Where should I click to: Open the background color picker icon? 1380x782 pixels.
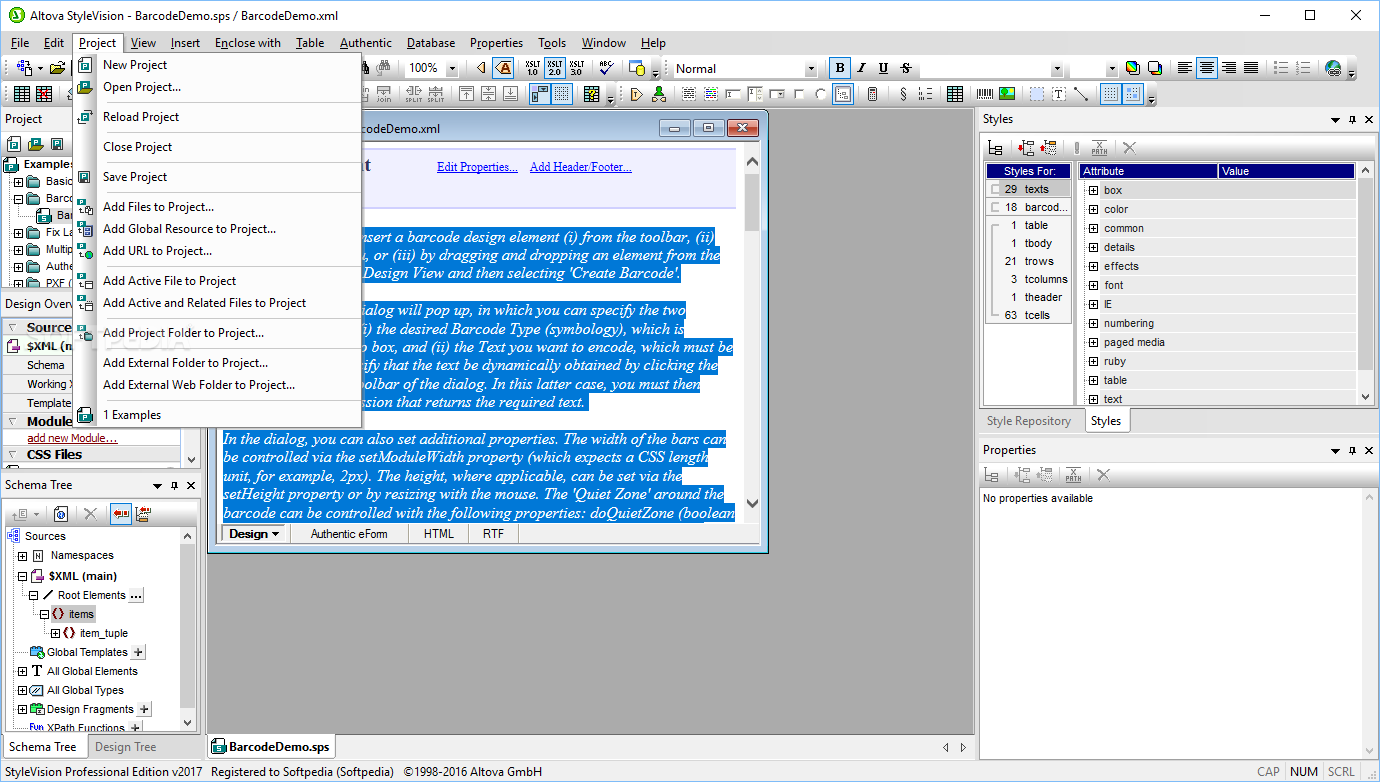1154,68
